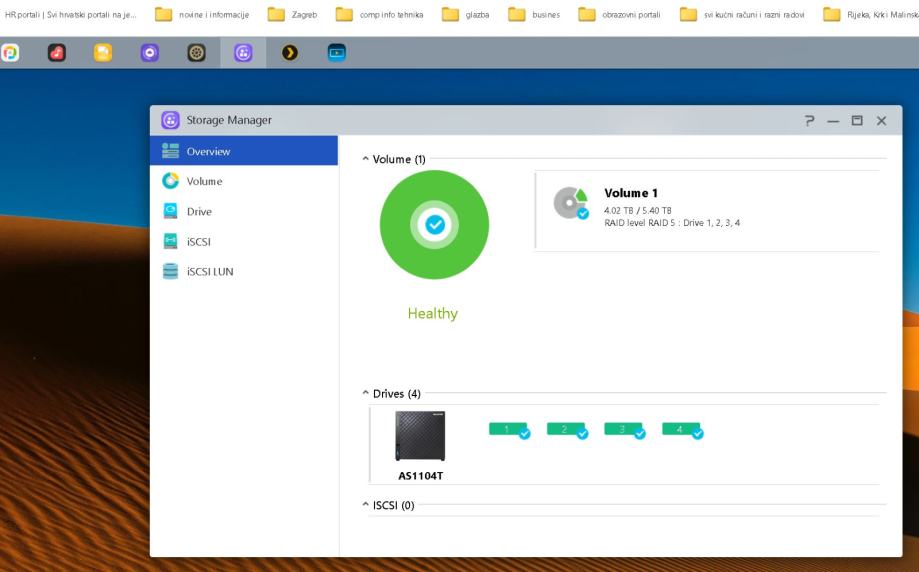Go to the iSCSI LUN page
919x572 pixels.
tap(209, 271)
